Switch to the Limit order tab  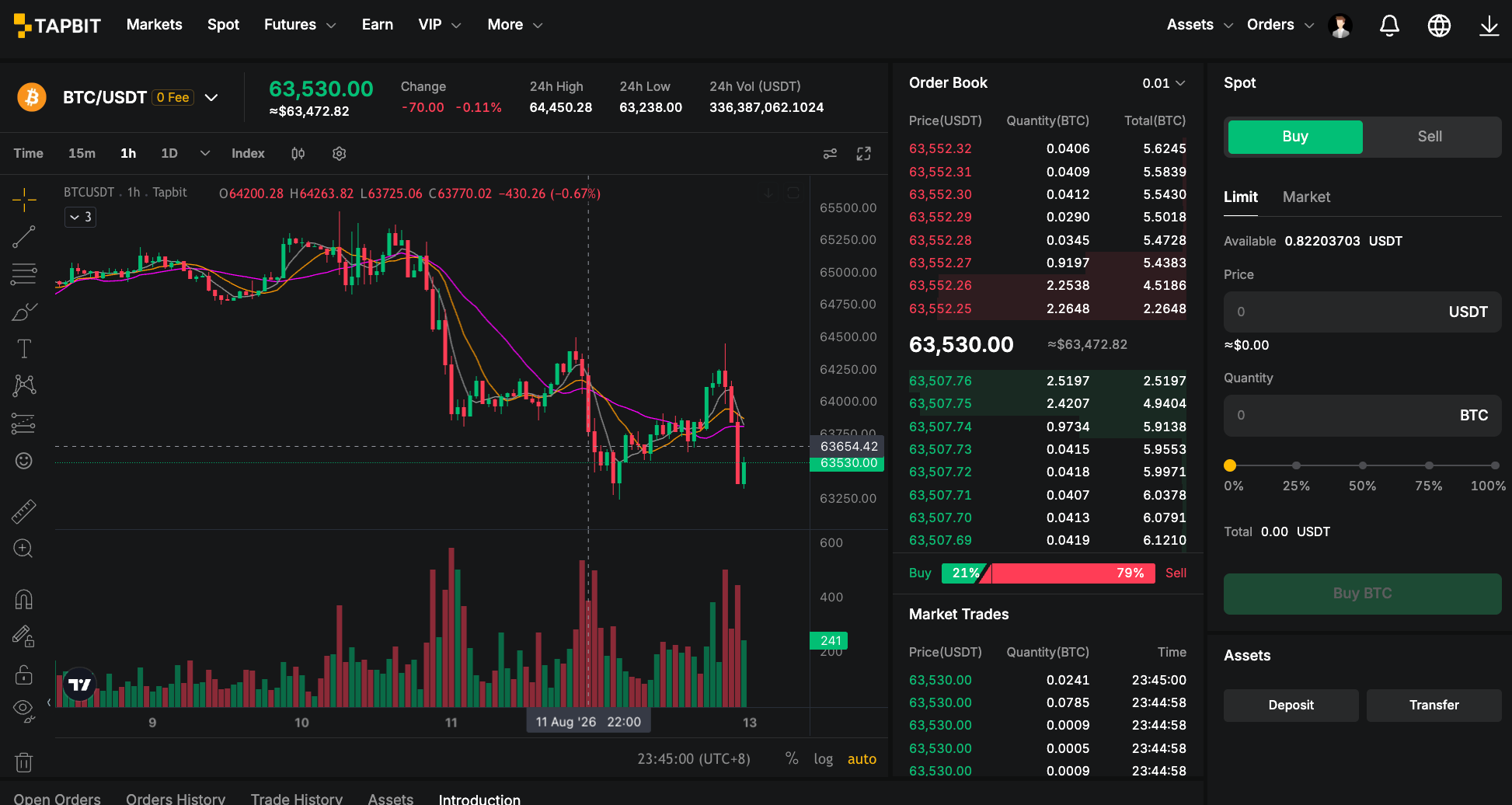[x=1241, y=197]
